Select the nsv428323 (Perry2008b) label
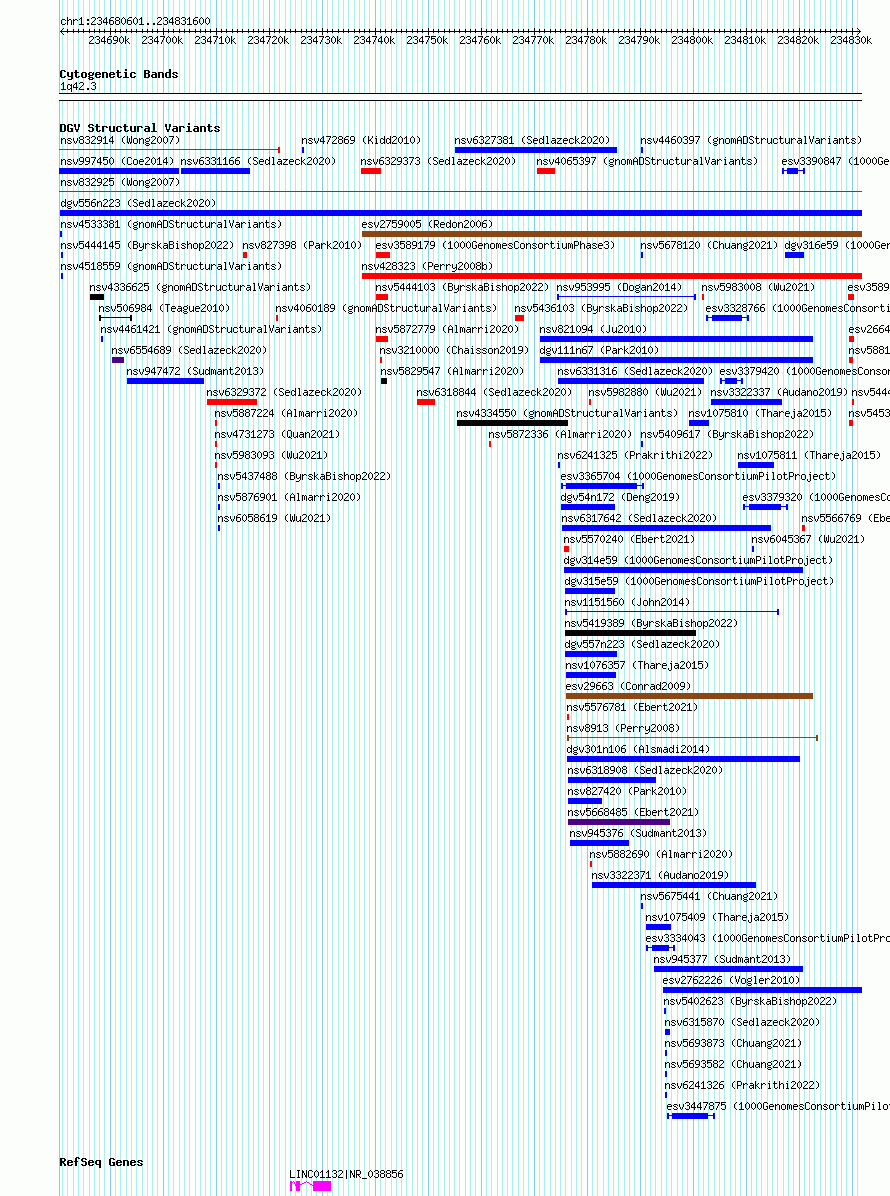The width and height of the screenshot is (890, 1196). 427,266
